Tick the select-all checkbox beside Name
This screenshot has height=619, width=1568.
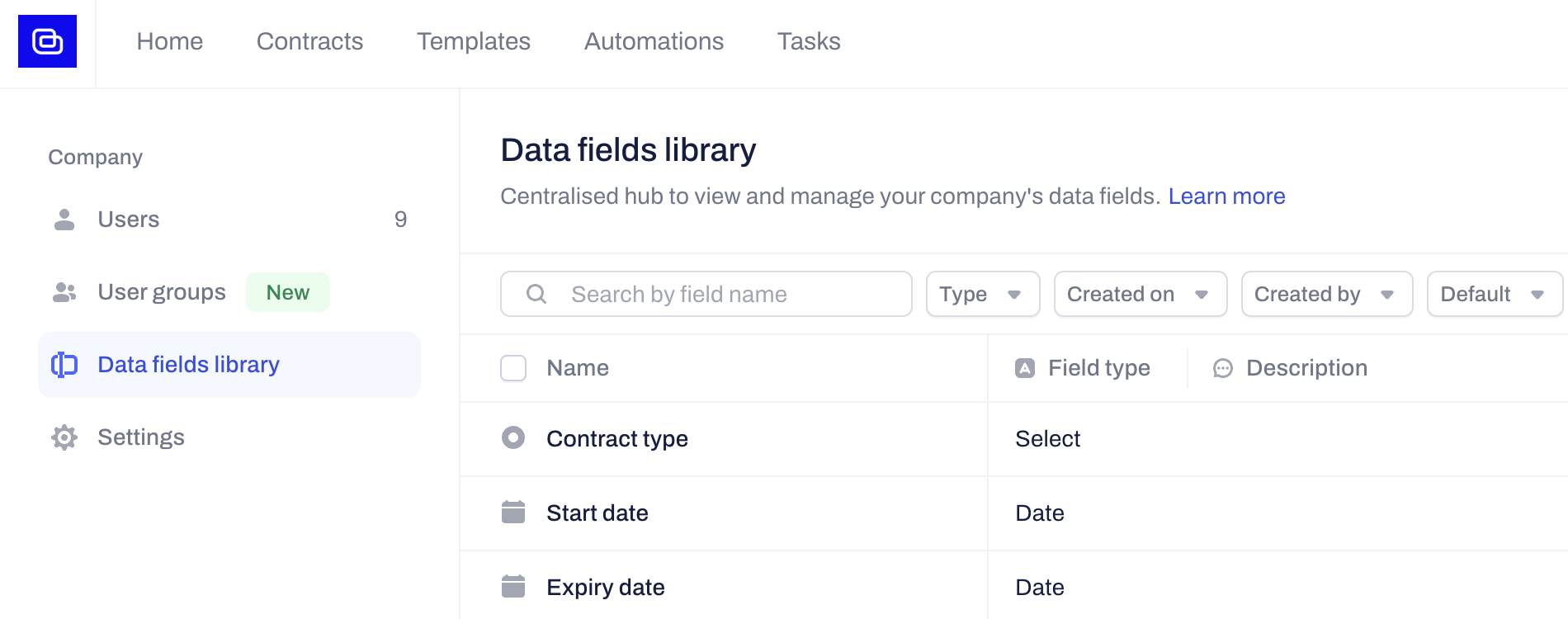coord(513,368)
